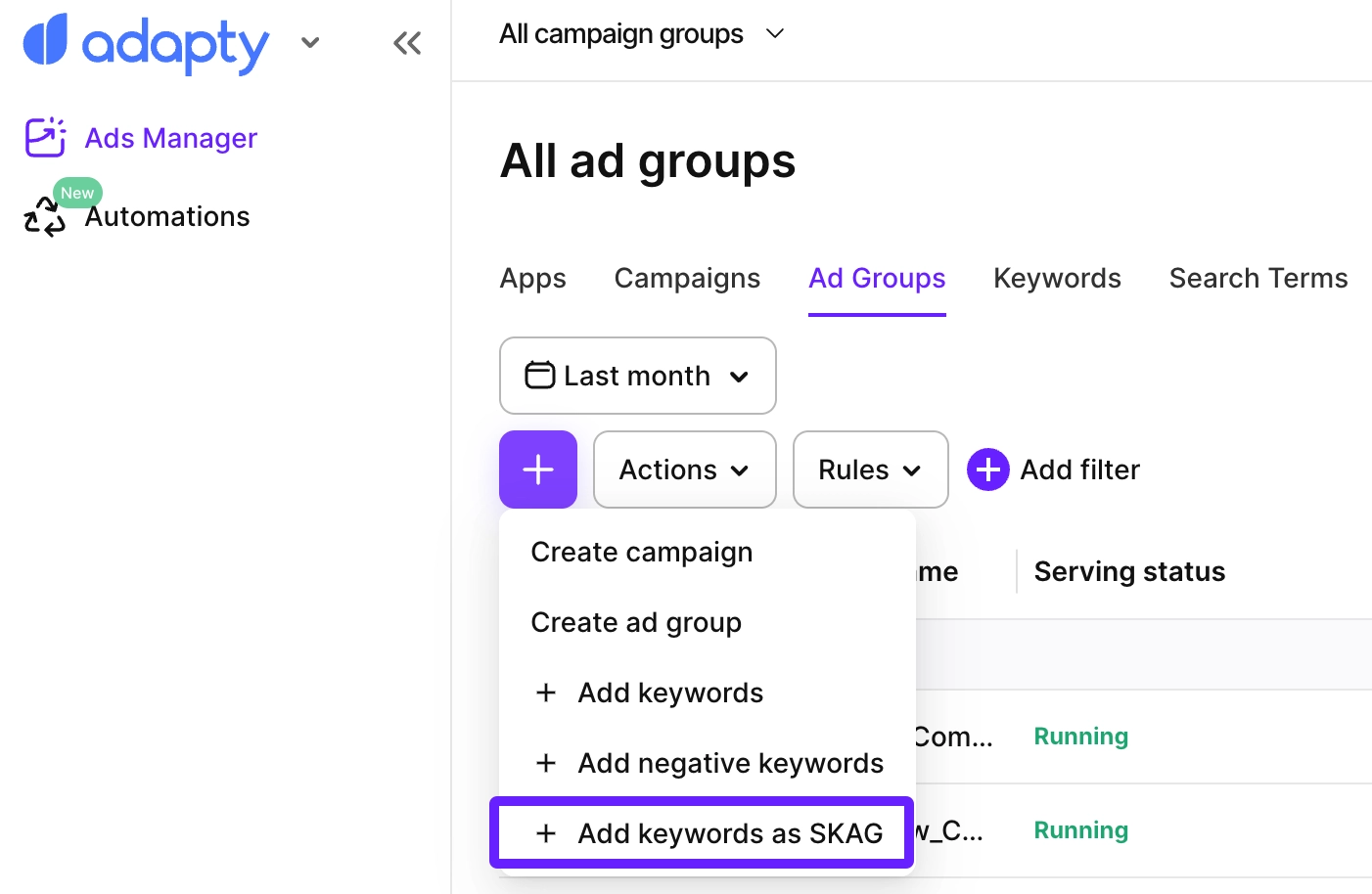The height and width of the screenshot is (894, 1372).
Task: Open the Last month date range selector
Action: coord(636,376)
